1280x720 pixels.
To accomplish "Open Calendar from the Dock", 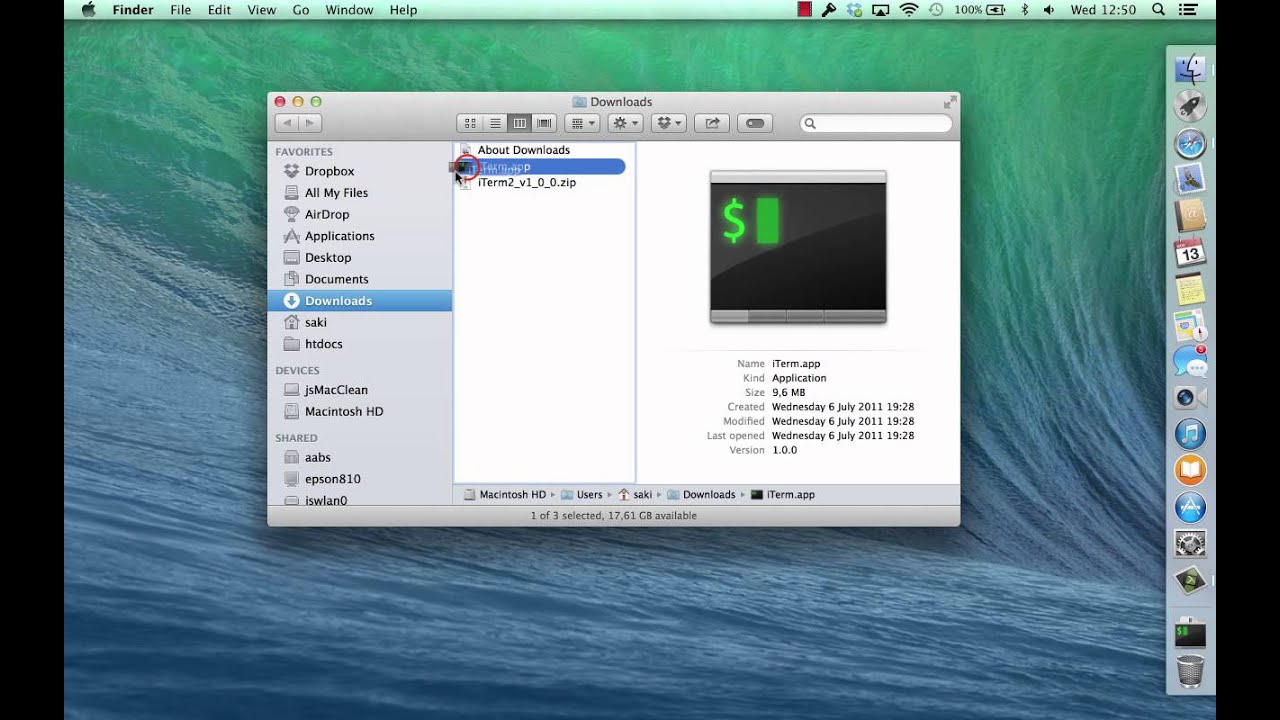I will [1190, 253].
